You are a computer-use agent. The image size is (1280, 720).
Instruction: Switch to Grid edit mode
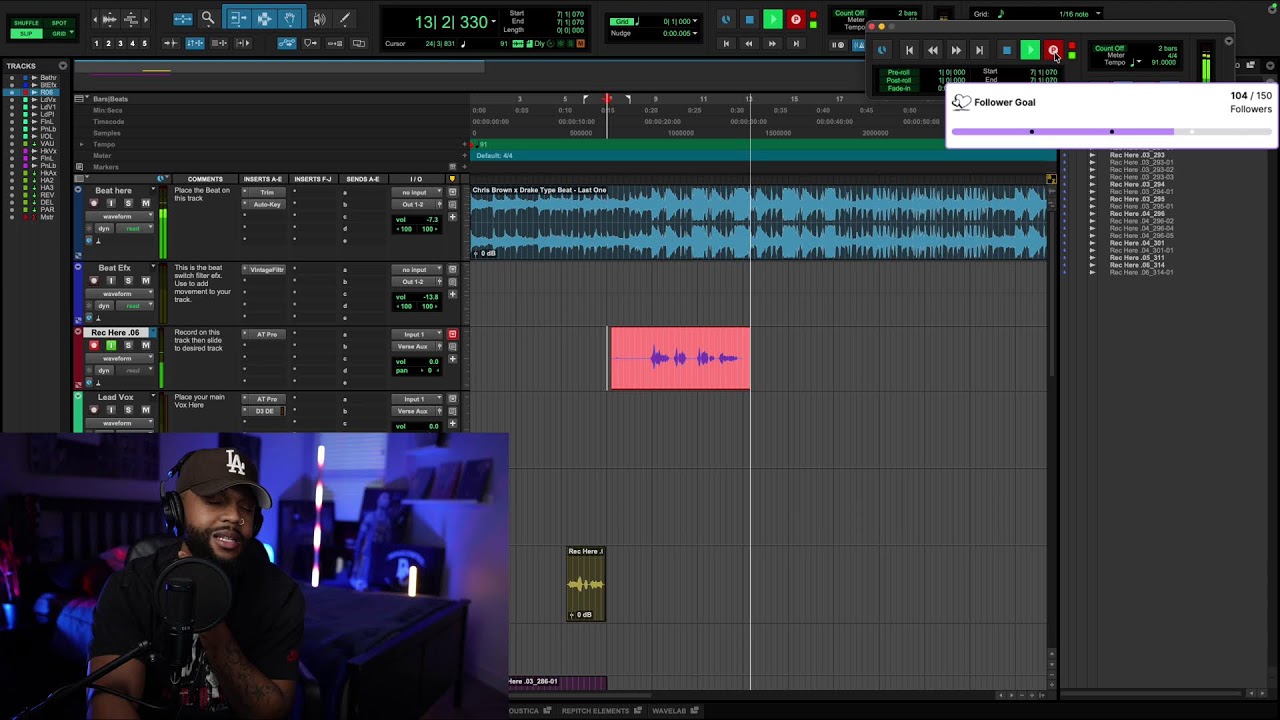pyautogui.click(x=59, y=33)
